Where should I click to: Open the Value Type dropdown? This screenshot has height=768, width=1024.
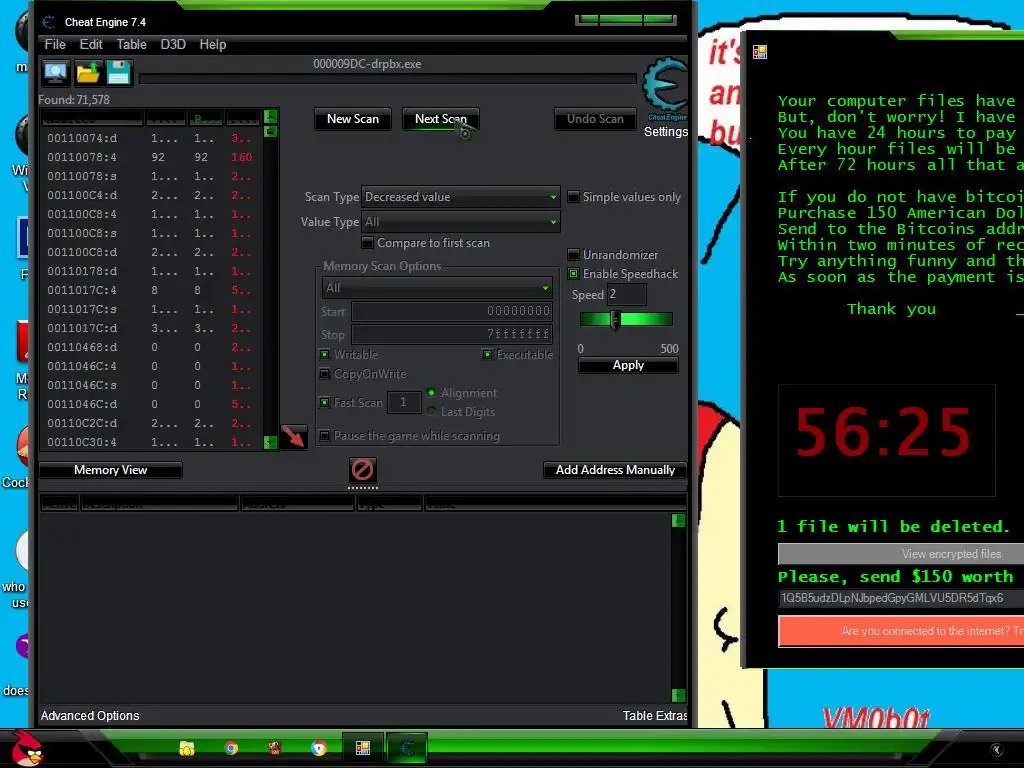[x=460, y=221]
